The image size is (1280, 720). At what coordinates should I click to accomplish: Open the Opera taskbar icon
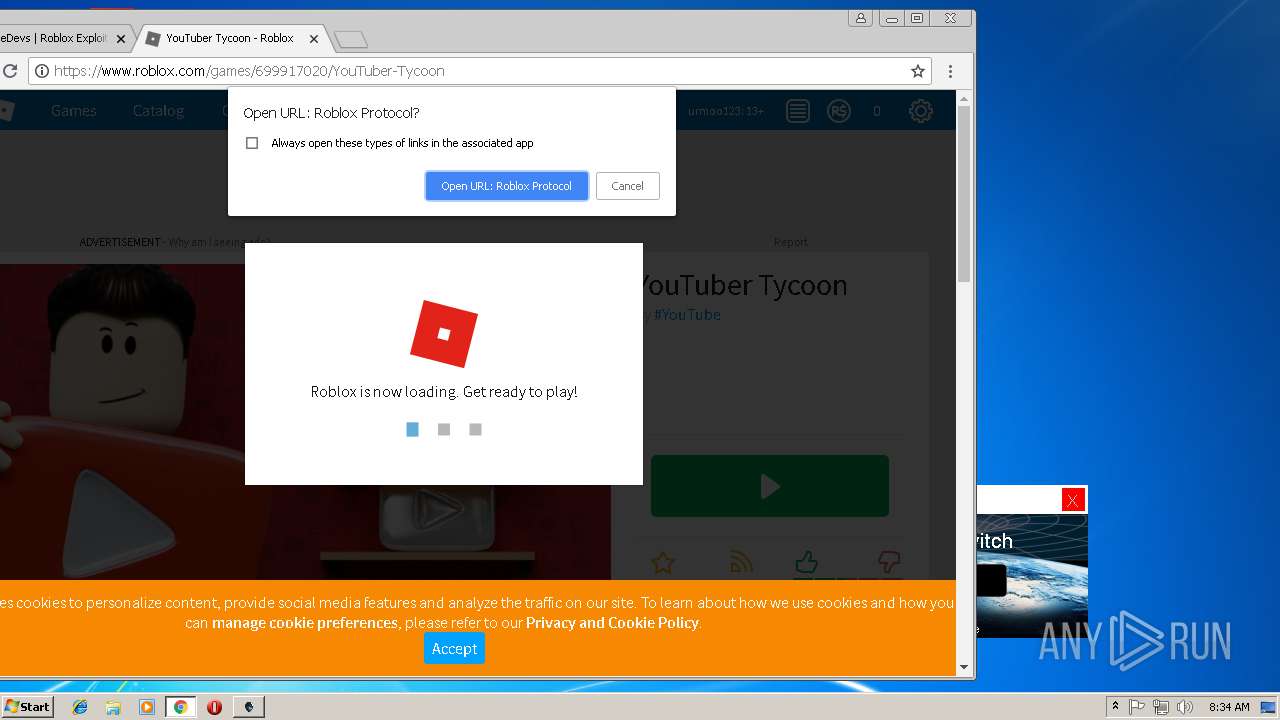click(214, 707)
